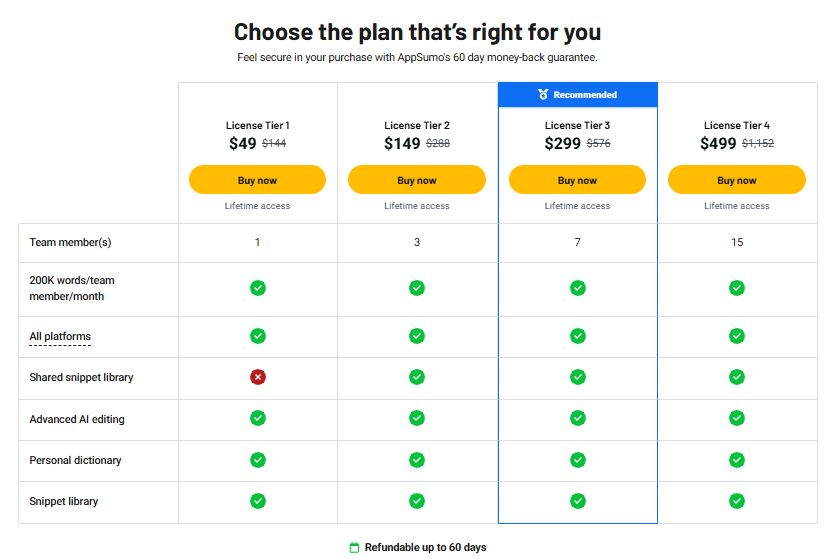Click Tier 4 All platforms checkmark
This screenshot has height=559, width=836.
(x=737, y=336)
